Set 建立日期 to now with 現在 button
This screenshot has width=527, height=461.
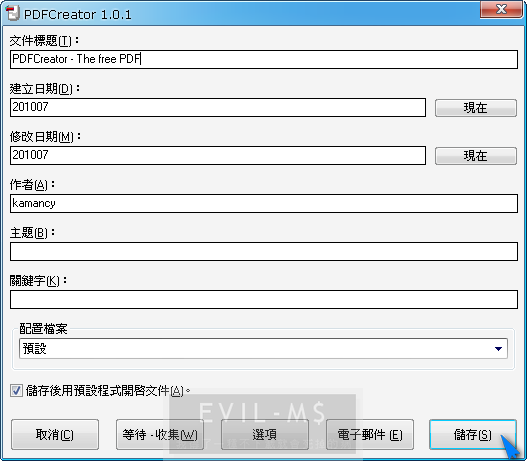click(476, 108)
